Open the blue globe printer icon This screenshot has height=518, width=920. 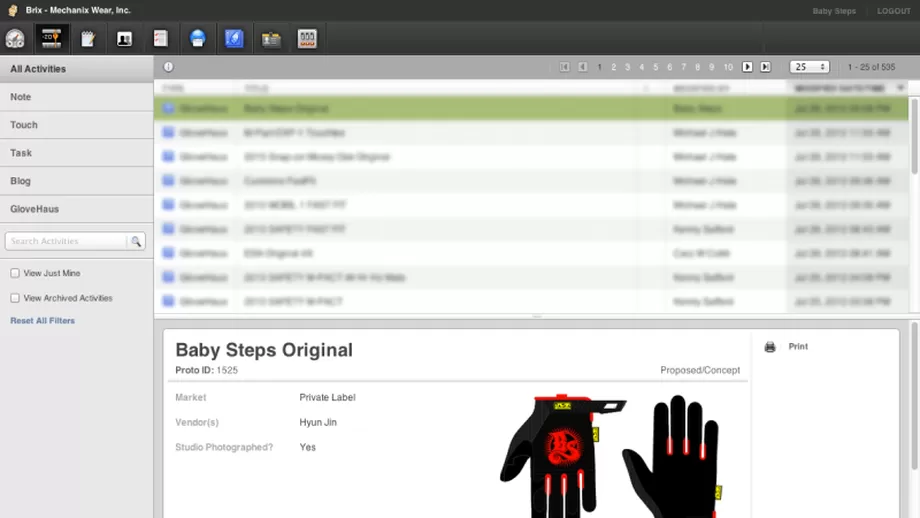point(197,39)
